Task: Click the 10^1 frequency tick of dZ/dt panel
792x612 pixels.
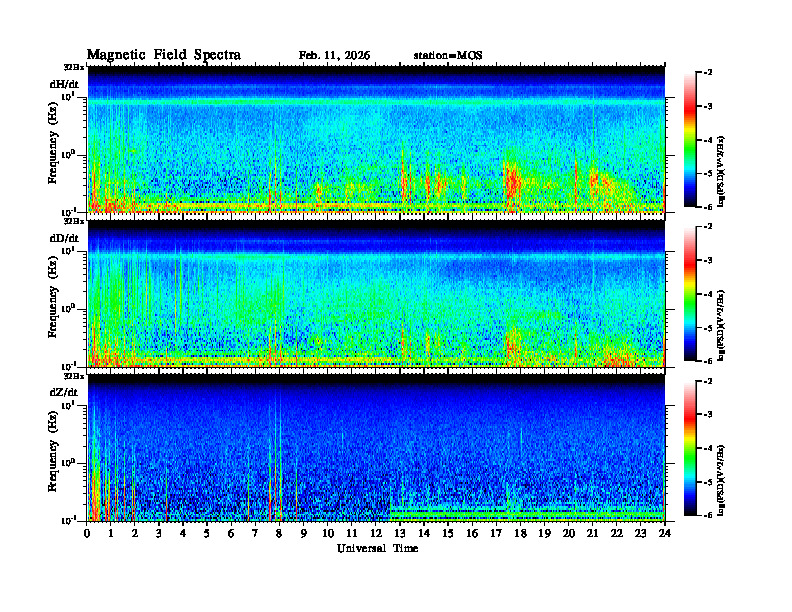Action: 69,404
